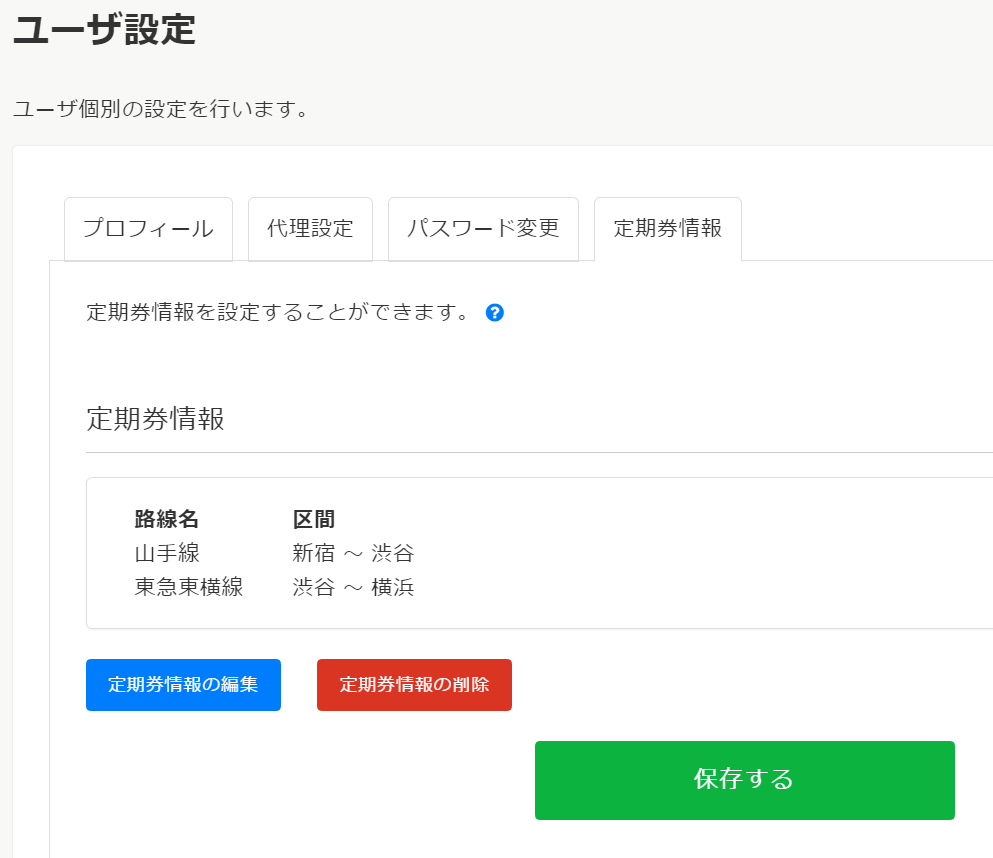Click the 区間 column header
This screenshot has height=858, width=993.
[x=313, y=519]
